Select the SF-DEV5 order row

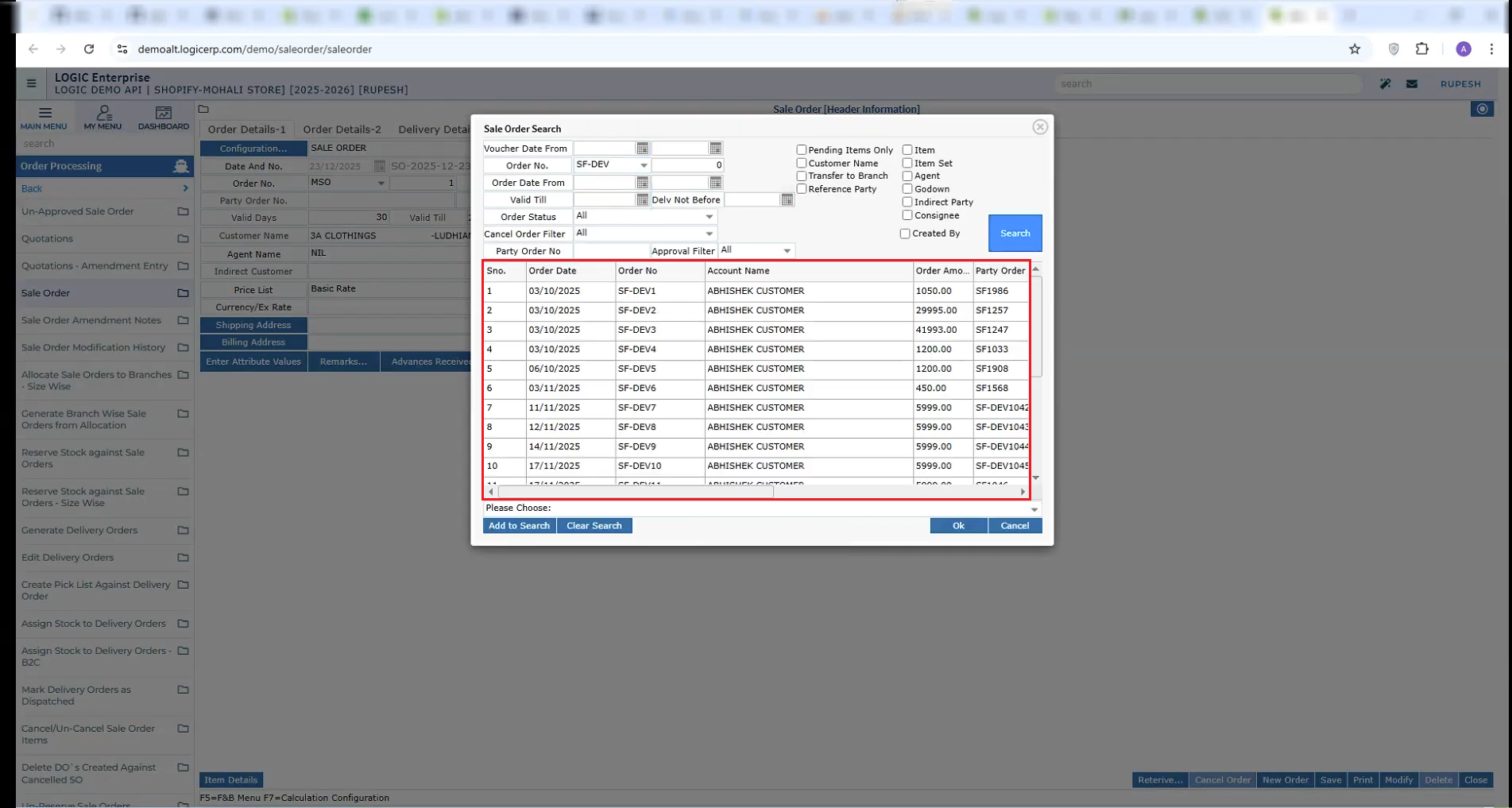click(636, 369)
